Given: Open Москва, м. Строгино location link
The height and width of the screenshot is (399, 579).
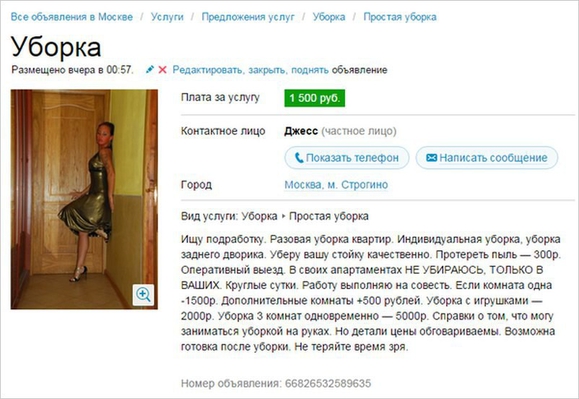Looking at the screenshot, I should tap(336, 185).
